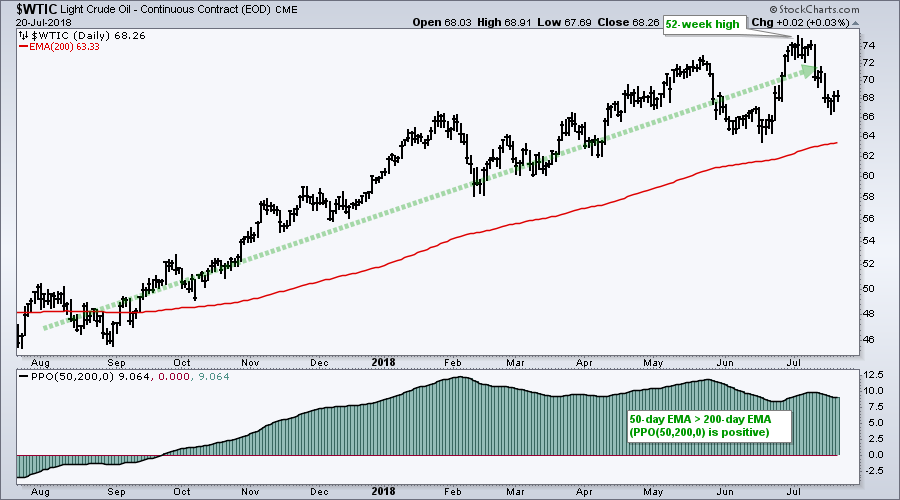Viewport: 900px width, 500px height.
Task: Click the 50 price axis label
Action: click(868, 289)
